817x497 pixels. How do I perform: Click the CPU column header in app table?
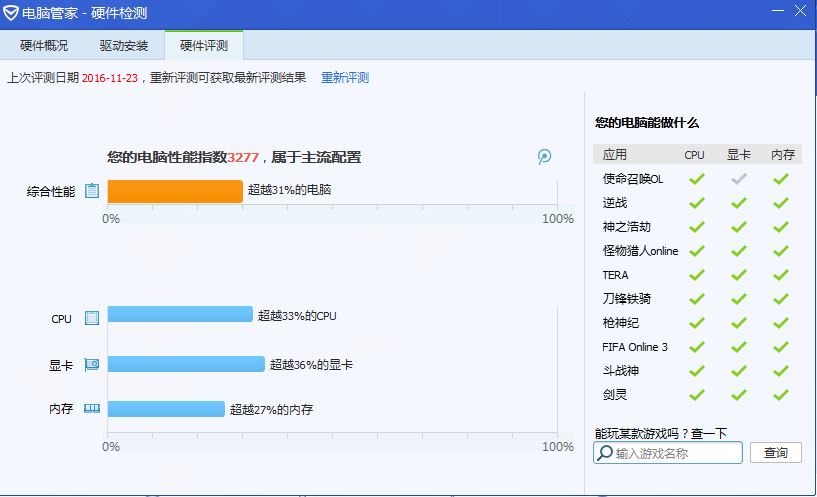tap(694, 155)
